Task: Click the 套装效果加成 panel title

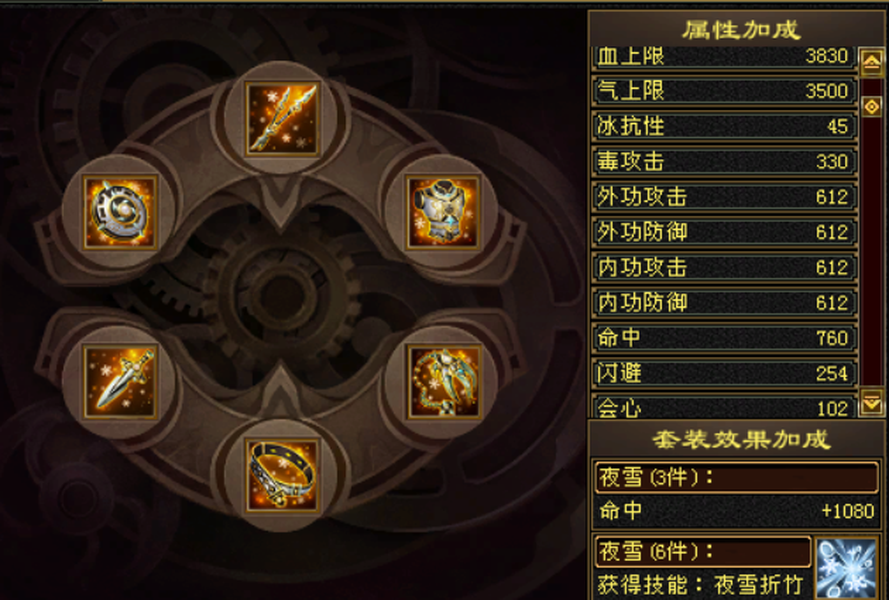Action: (741, 440)
